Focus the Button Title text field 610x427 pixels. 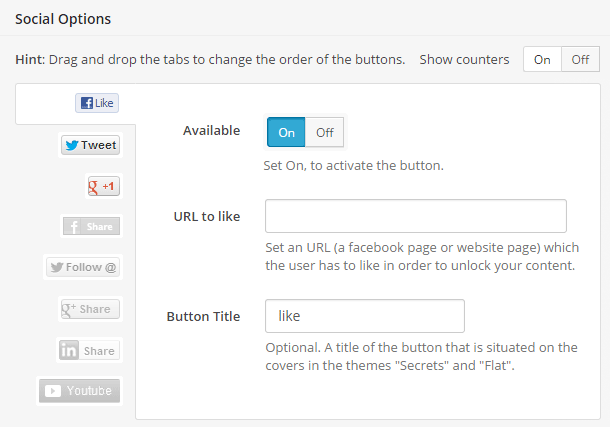(x=364, y=316)
